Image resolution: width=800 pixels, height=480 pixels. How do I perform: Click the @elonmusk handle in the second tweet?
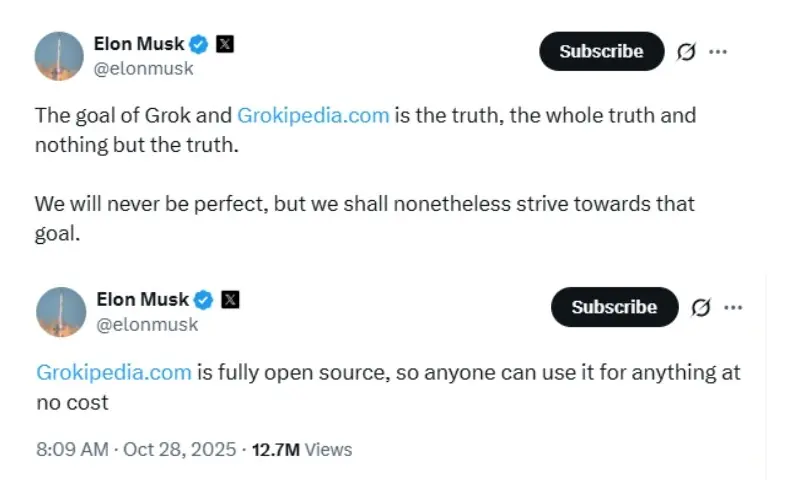tap(147, 324)
